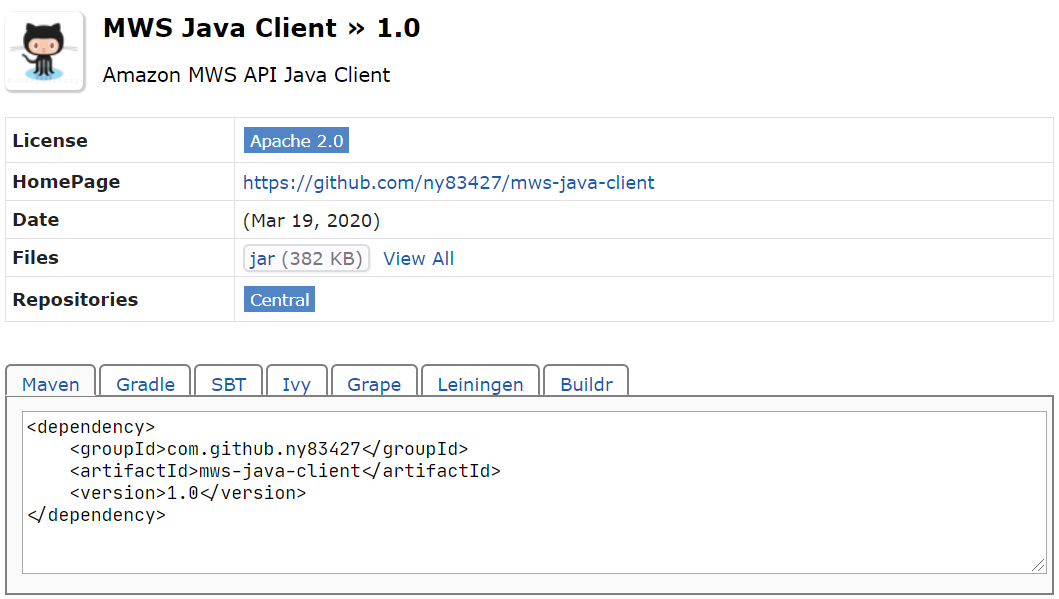Switch to the Ivy tab
Screen dimensions: 1059x599
(296, 384)
